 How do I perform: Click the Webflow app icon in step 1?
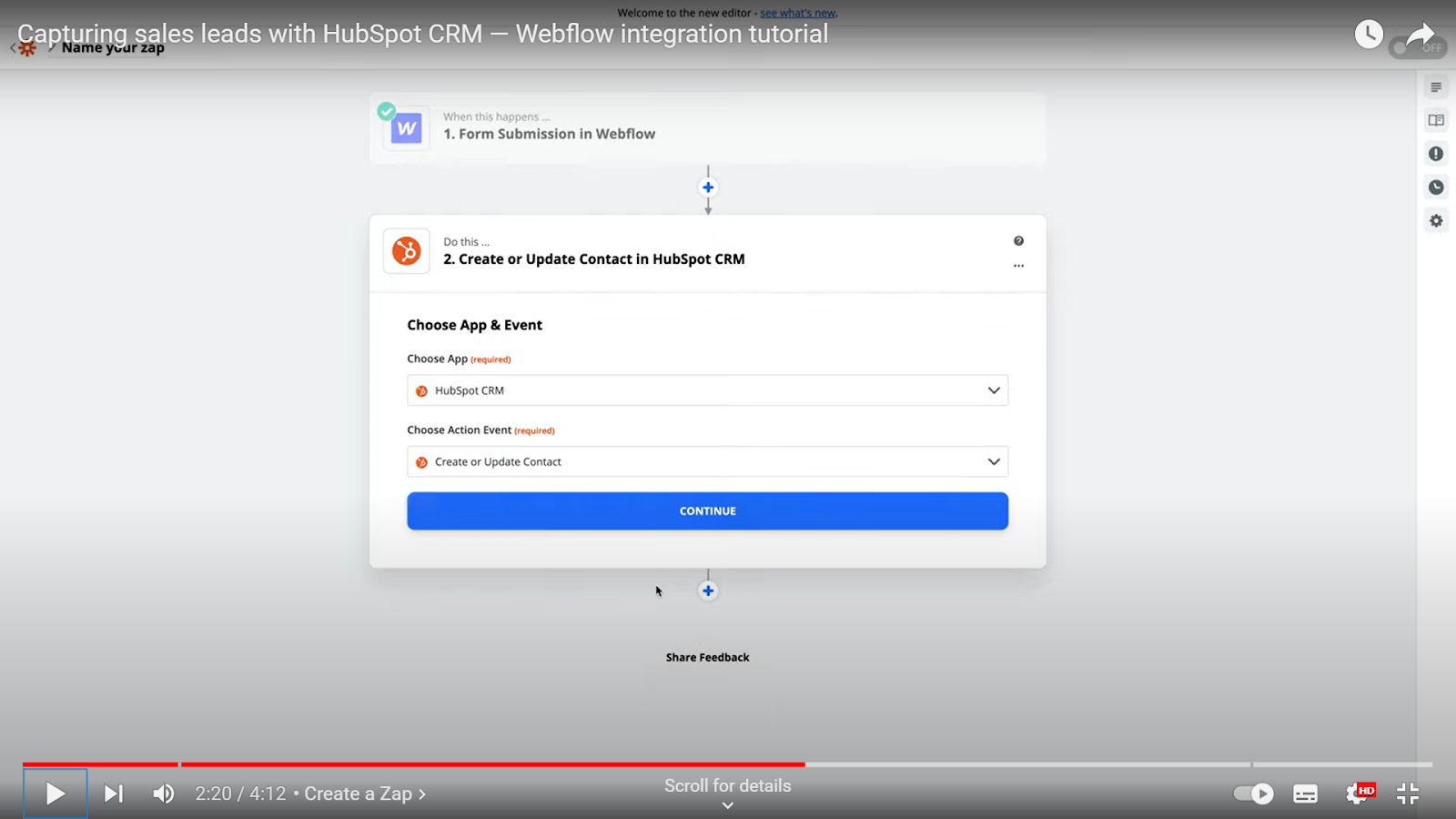[x=406, y=128]
